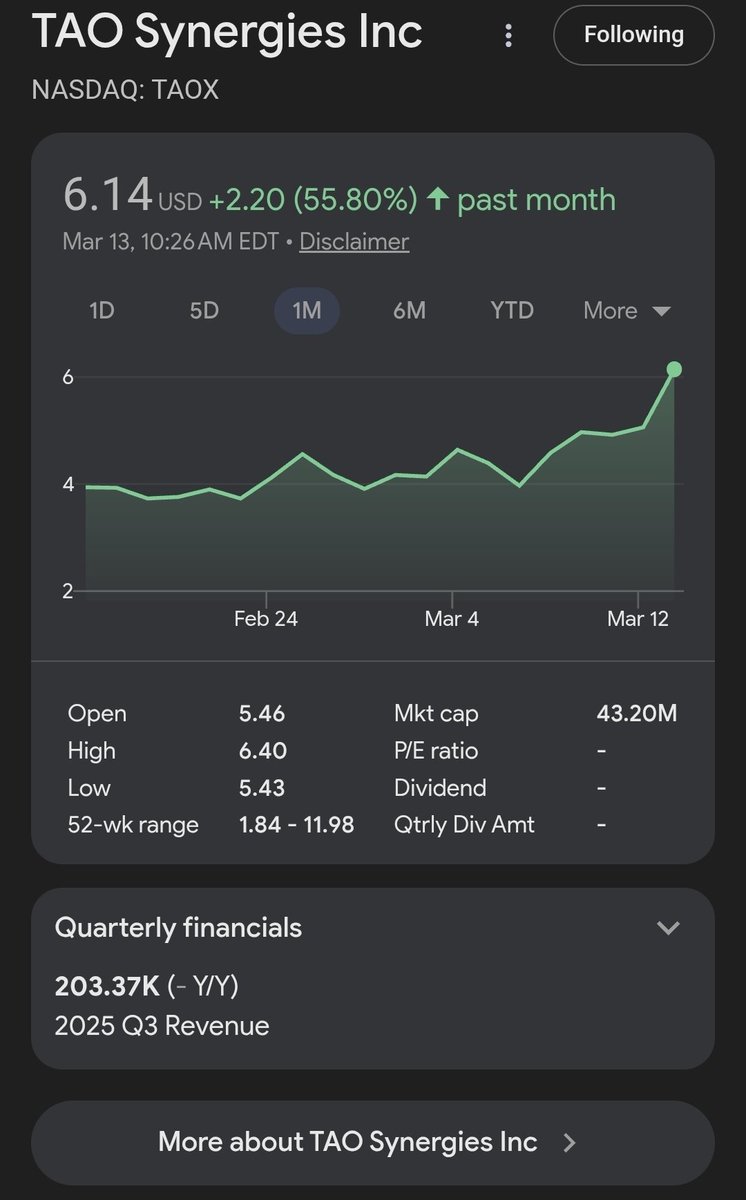Select the 5D time range tab
Viewport: 746px width, 1200px height.
[x=204, y=311]
